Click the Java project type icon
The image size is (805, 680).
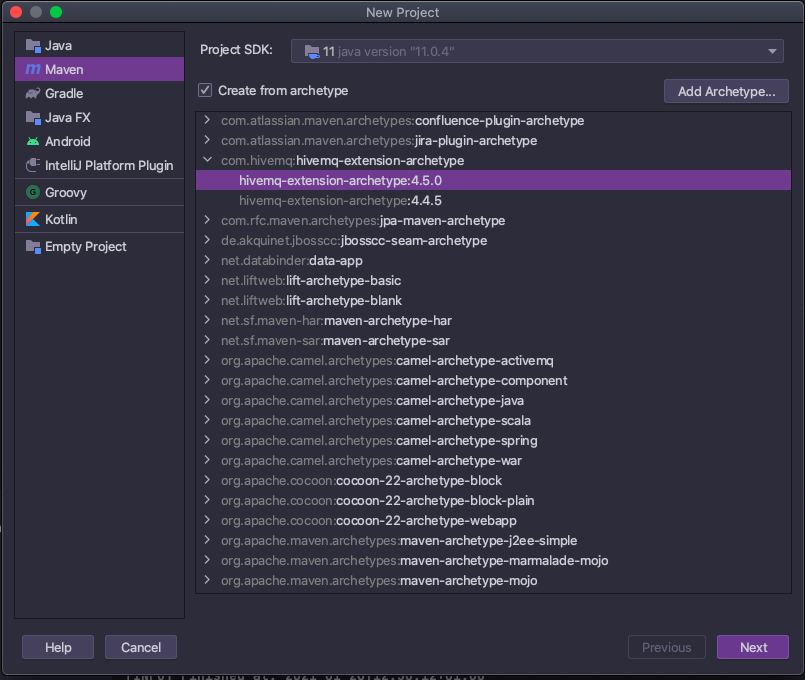coord(33,46)
